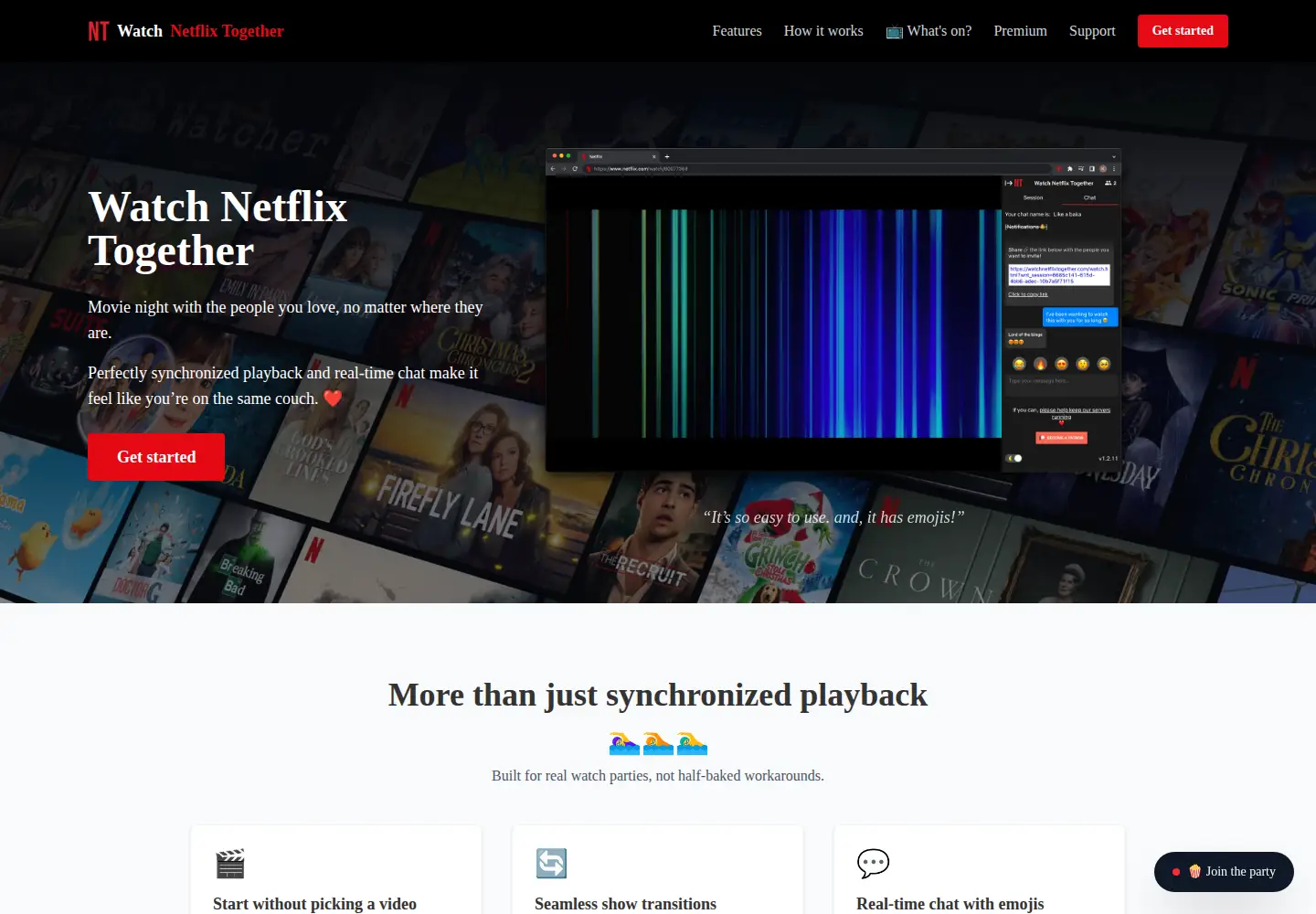Click the clapperboard icon on the first card

[230, 864]
